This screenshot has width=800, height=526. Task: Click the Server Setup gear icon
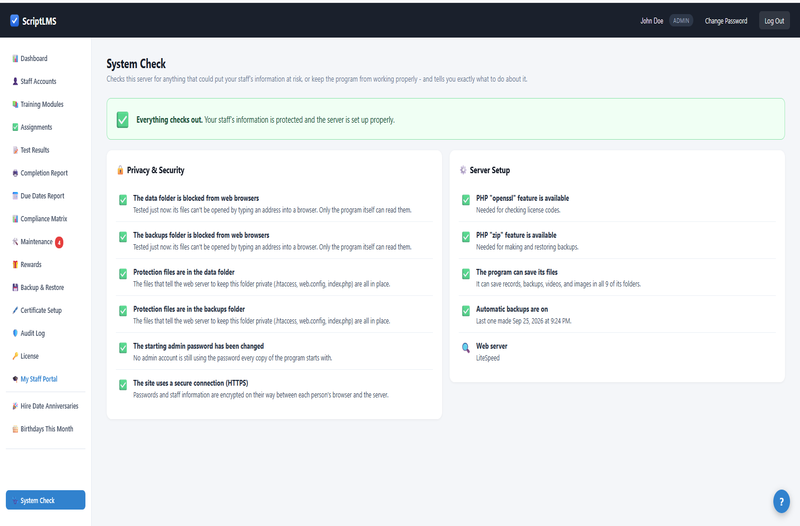pos(463,170)
